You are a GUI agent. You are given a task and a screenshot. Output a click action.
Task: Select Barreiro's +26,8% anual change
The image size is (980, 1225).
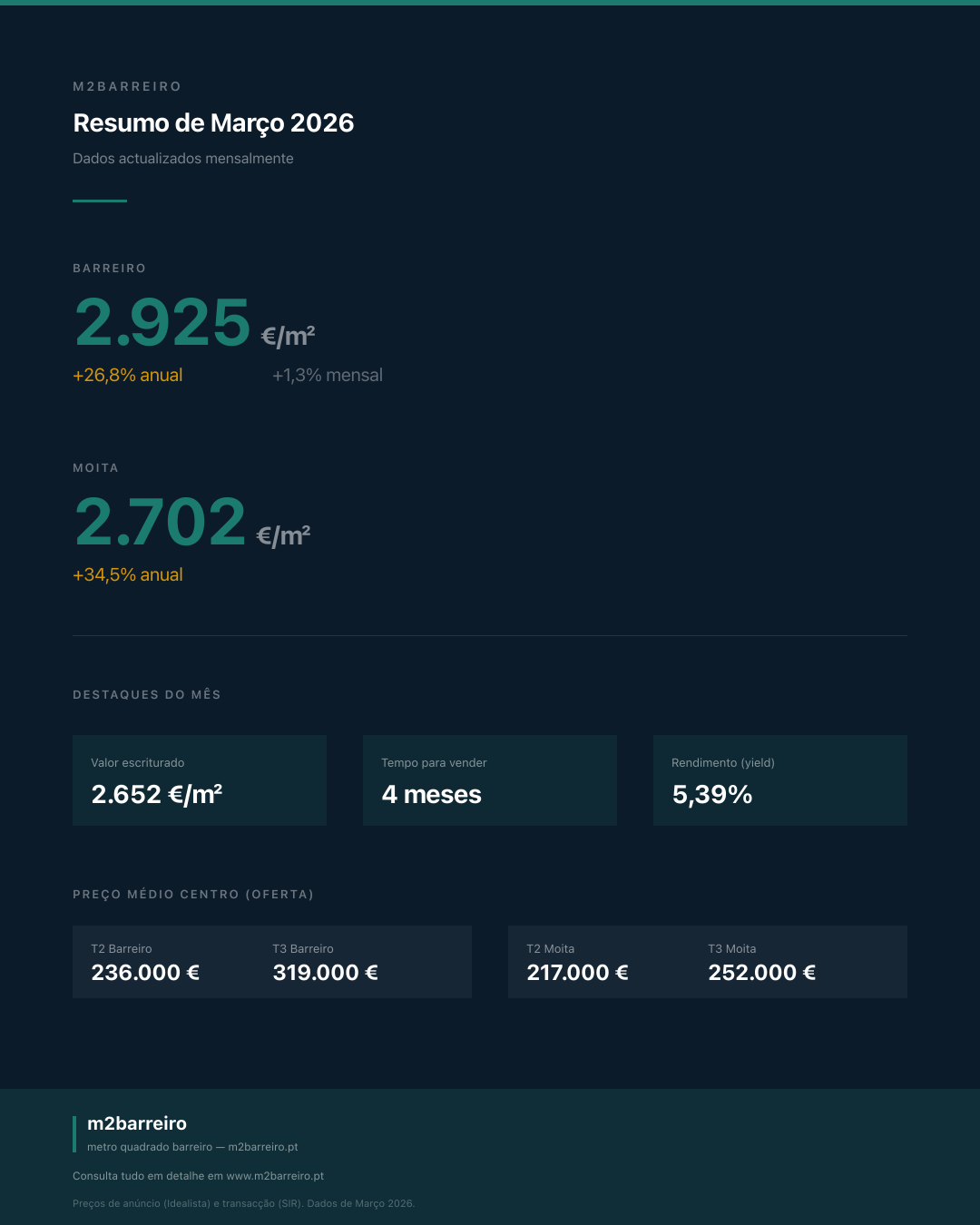tap(128, 376)
